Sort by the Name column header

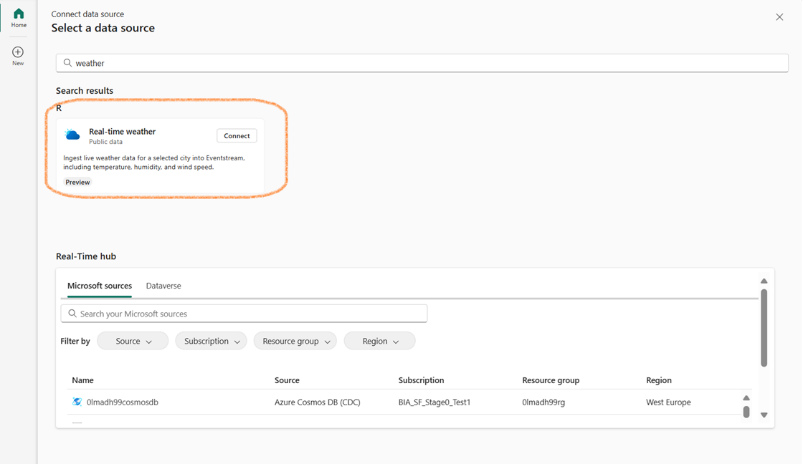[x=82, y=380]
